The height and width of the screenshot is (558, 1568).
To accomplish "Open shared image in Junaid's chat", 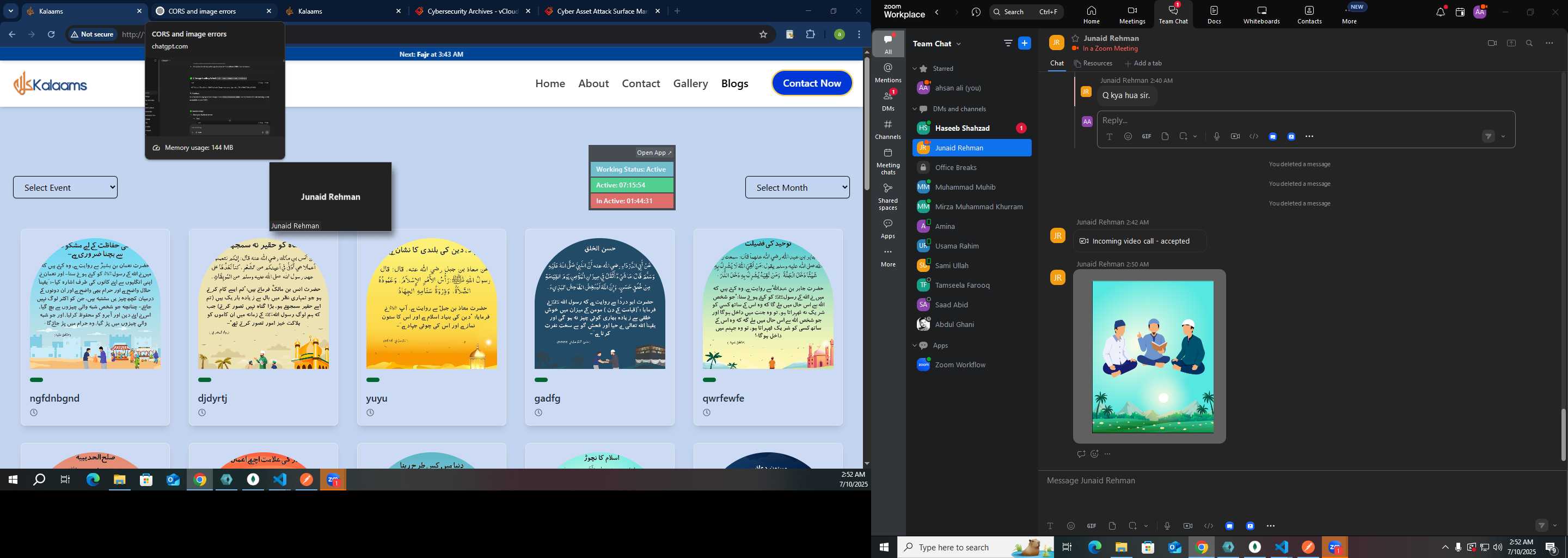I will (x=1152, y=357).
